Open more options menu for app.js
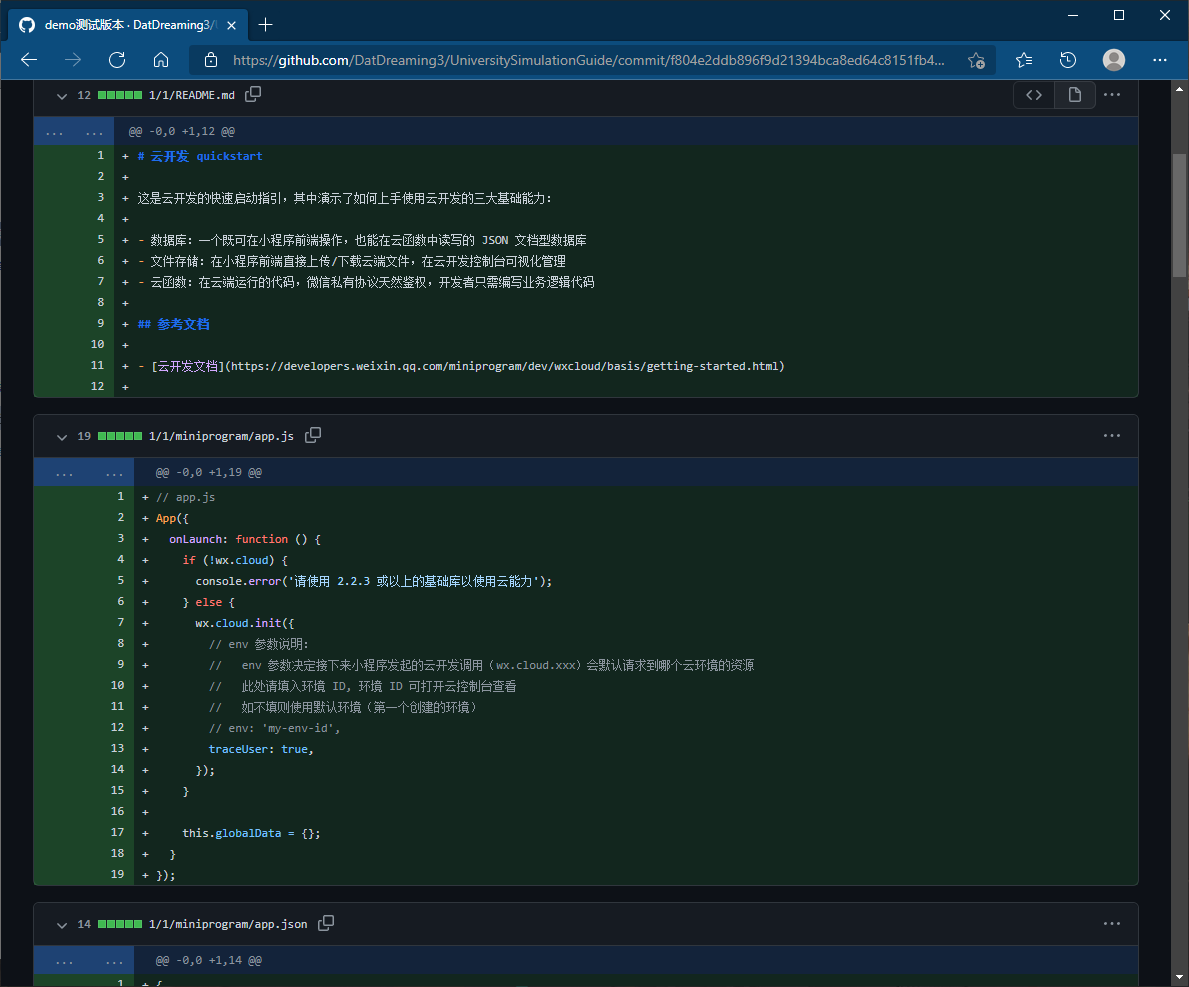The image size is (1189, 987). tap(1112, 436)
